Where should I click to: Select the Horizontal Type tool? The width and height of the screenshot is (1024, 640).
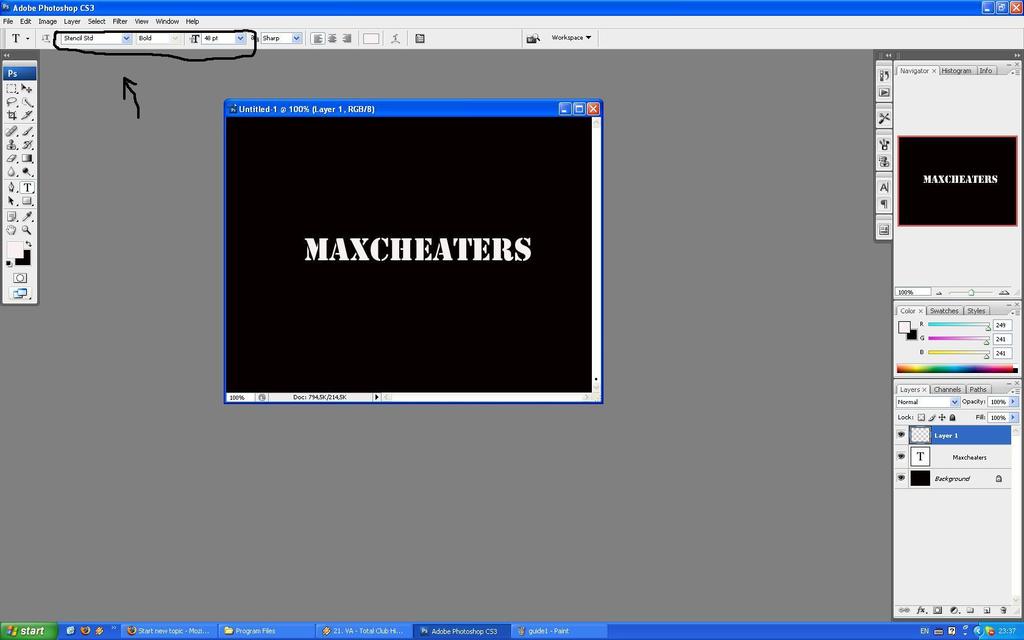click(x=26, y=187)
